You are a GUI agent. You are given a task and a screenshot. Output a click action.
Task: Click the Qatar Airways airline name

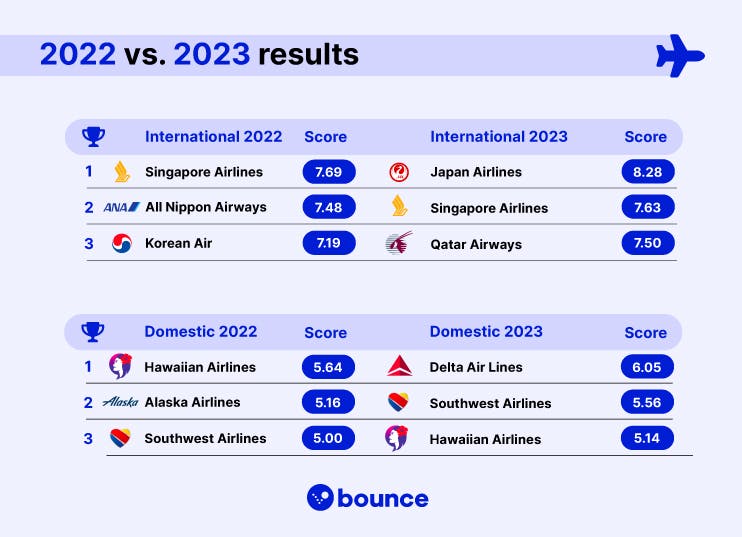coord(477,244)
